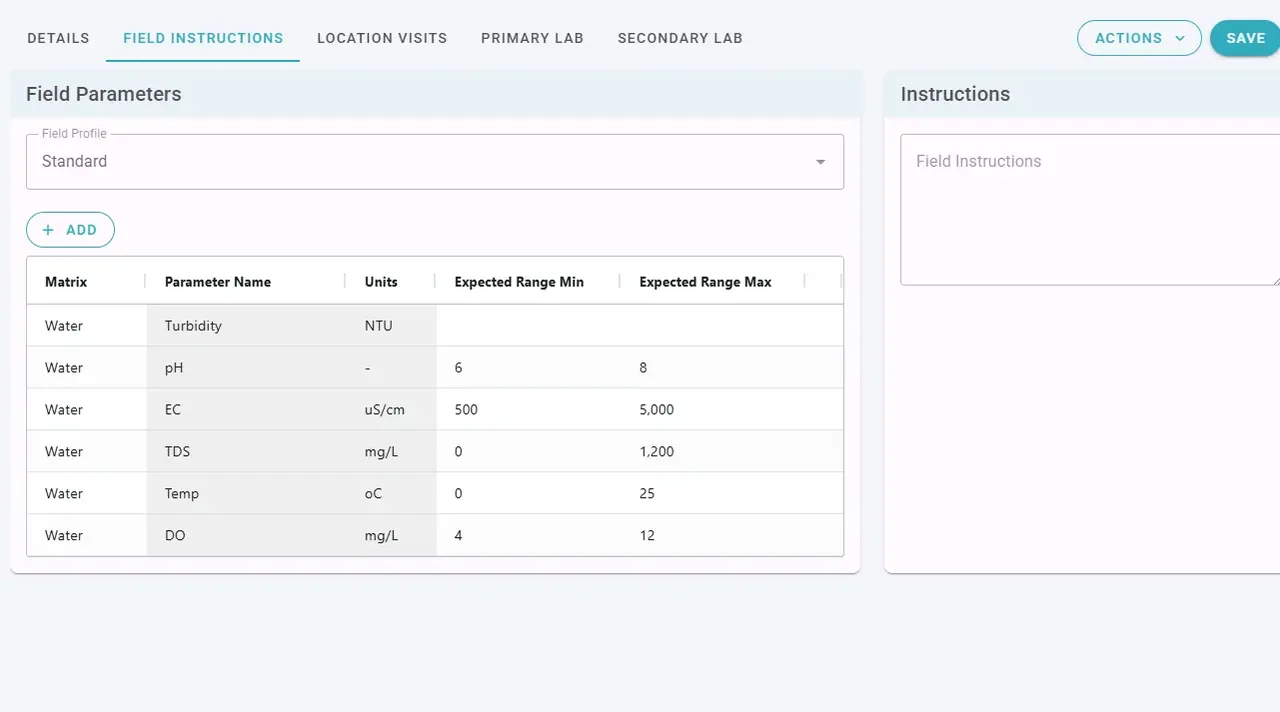
Task: Click the pH min value 6
Action: 529,368
